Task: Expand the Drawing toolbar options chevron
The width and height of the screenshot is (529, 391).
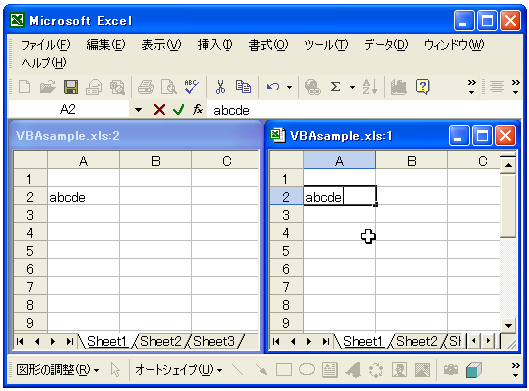Action: click(516, 370)
